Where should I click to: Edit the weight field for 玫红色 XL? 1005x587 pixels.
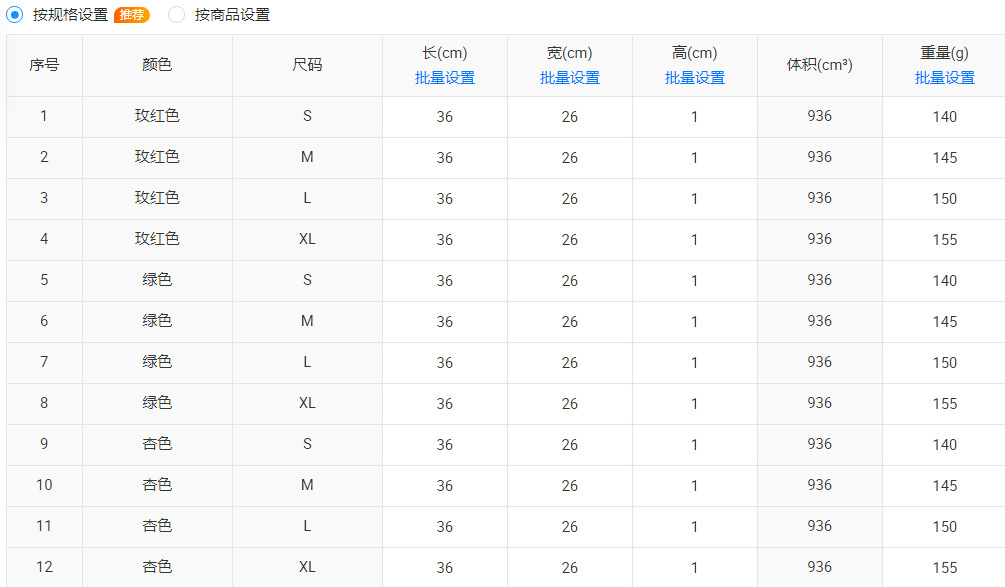click(x=944, y=240)
